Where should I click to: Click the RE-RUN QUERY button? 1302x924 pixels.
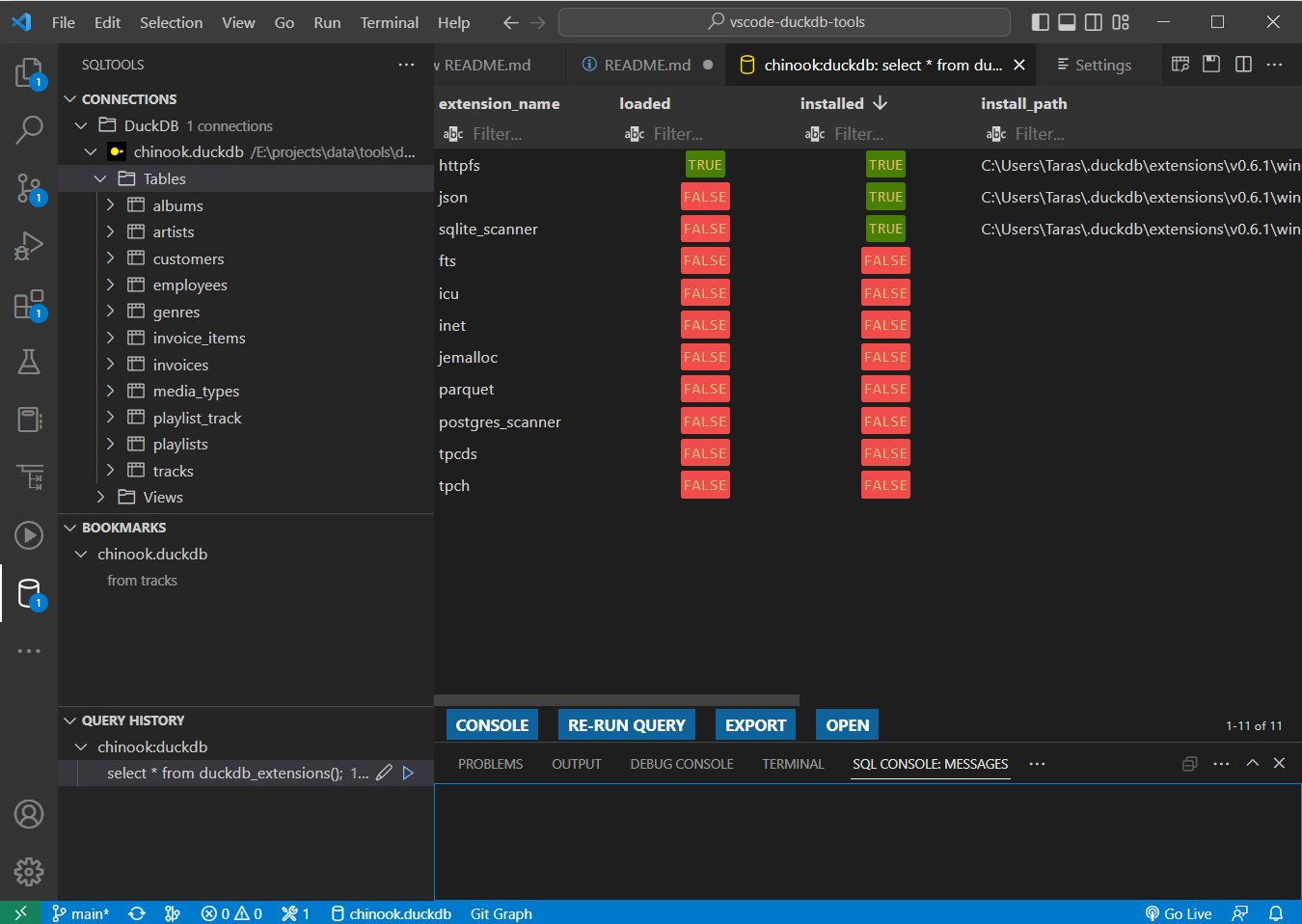(x=626, y=725)
